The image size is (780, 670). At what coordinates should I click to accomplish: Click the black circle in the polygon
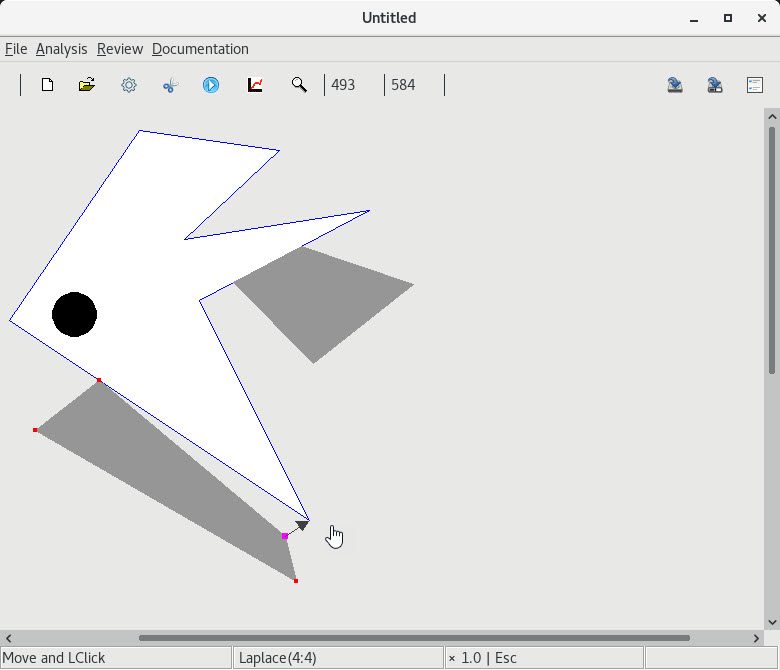coord(74,314)
